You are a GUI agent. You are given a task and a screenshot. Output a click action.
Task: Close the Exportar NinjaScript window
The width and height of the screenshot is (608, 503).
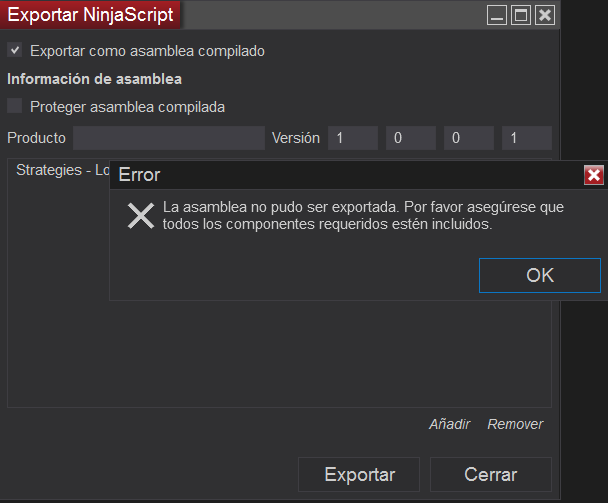point(545,16)
